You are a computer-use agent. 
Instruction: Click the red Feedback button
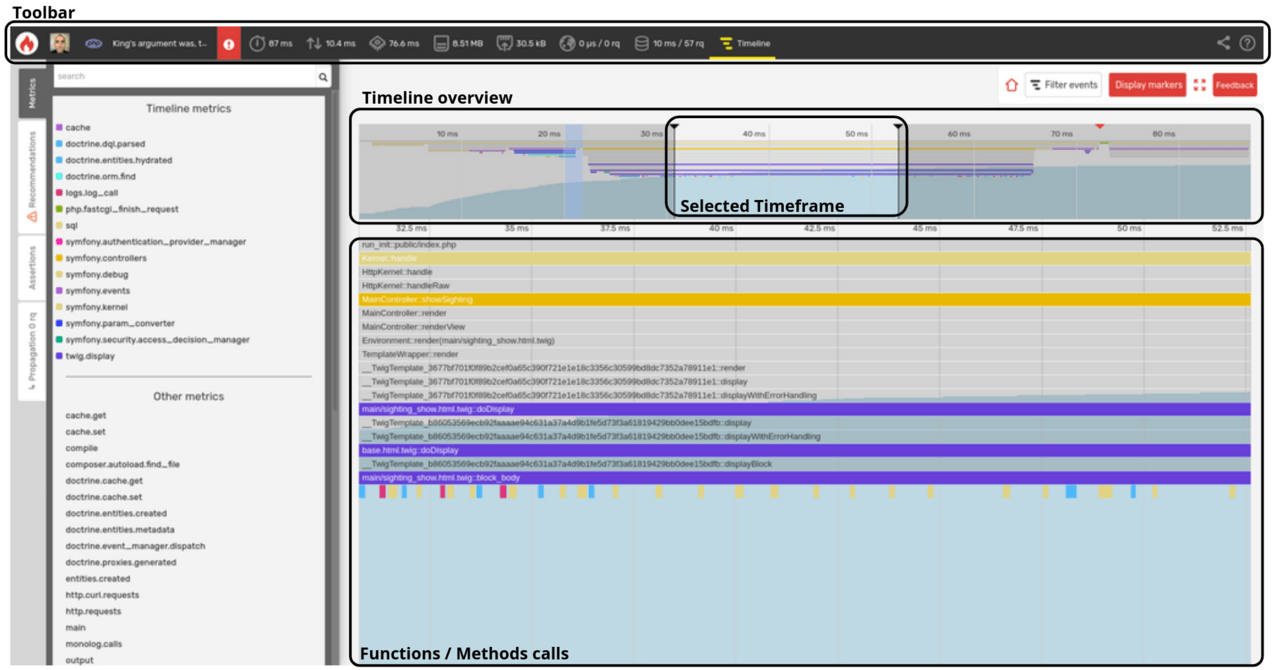1235,85
